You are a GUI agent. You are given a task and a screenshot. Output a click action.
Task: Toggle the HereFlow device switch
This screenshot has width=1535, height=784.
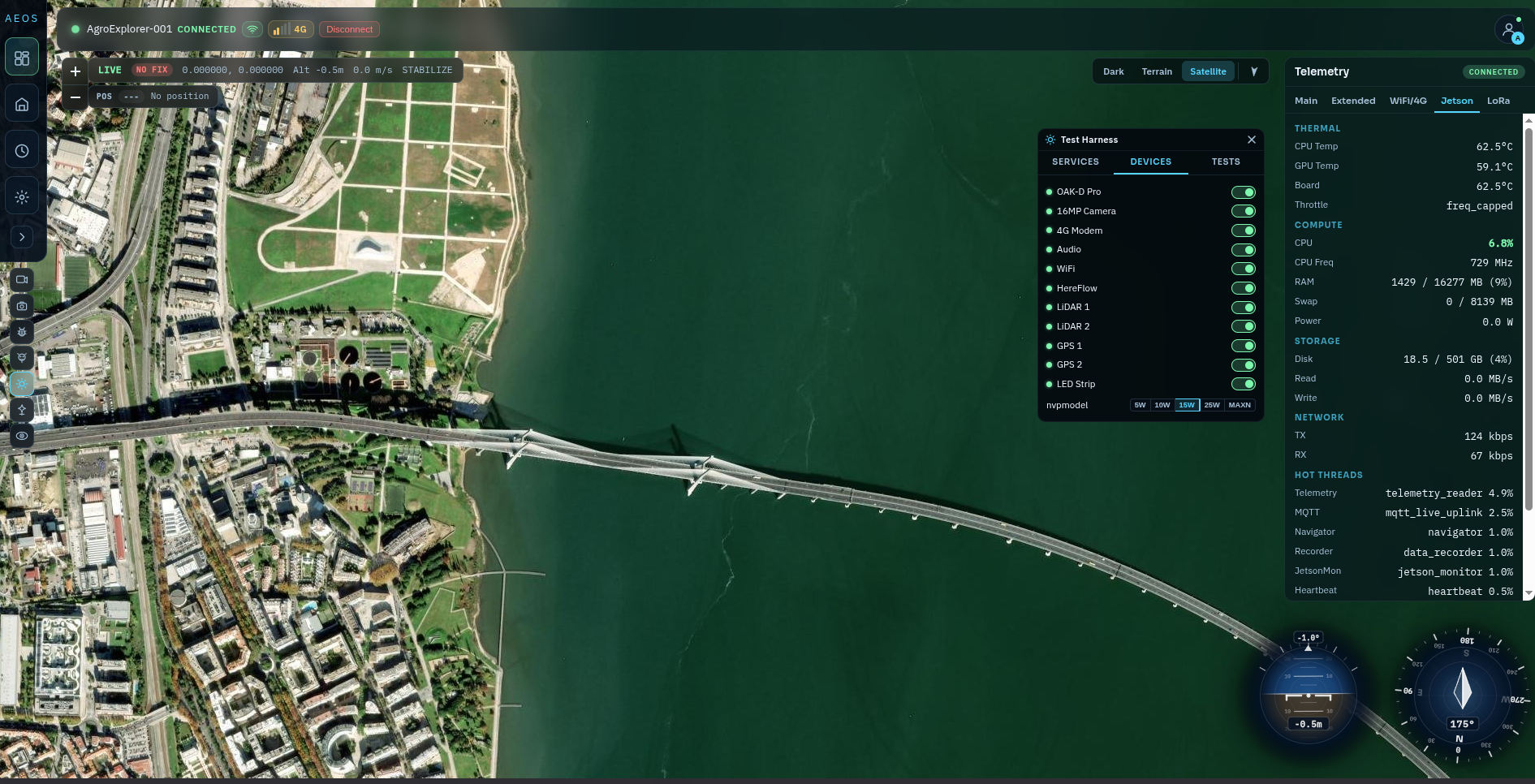click(x=1244, y=288)
